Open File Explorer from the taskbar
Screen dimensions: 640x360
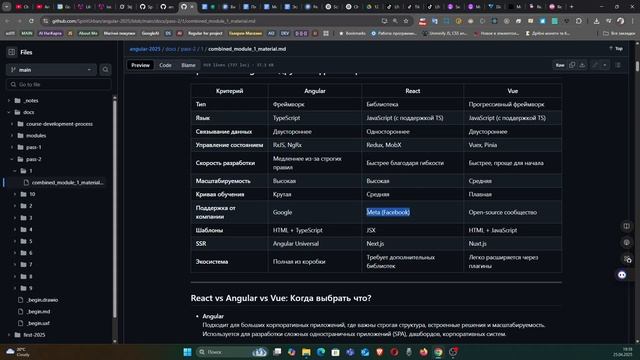pos(306,352)
